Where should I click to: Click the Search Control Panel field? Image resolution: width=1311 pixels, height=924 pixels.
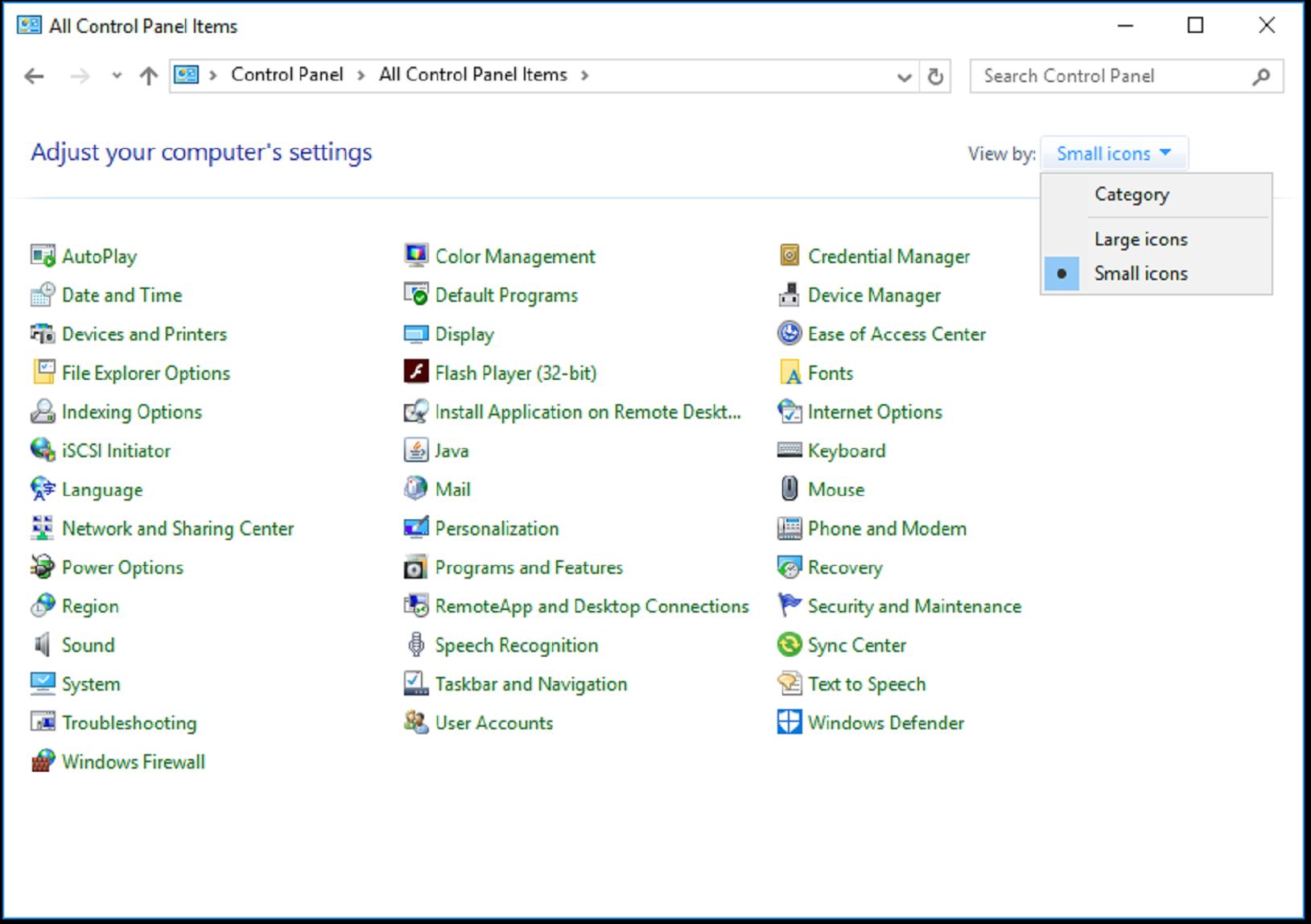pyautogui.click(x=1111, y=76)
